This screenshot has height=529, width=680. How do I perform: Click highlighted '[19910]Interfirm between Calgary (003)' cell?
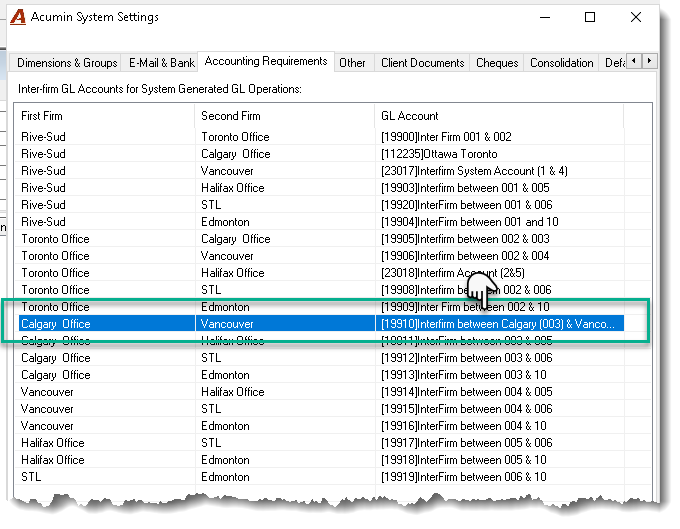(x=497, y=324)
